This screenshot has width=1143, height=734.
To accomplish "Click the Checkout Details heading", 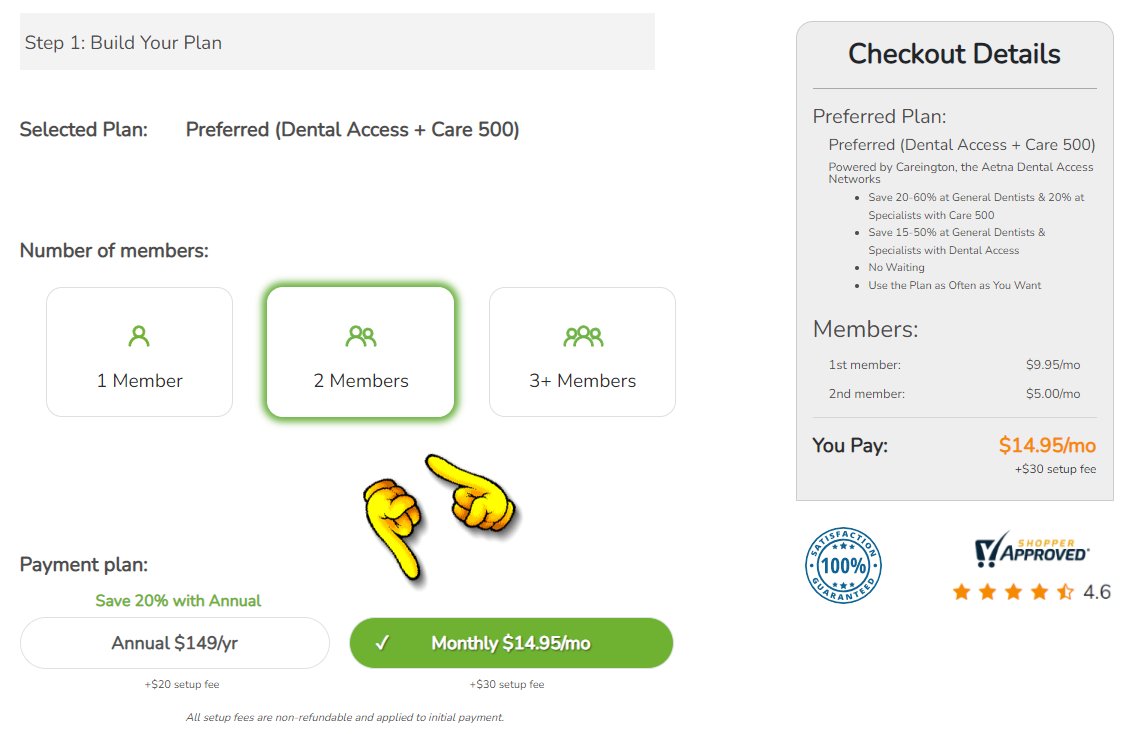I will click(954, 54).
